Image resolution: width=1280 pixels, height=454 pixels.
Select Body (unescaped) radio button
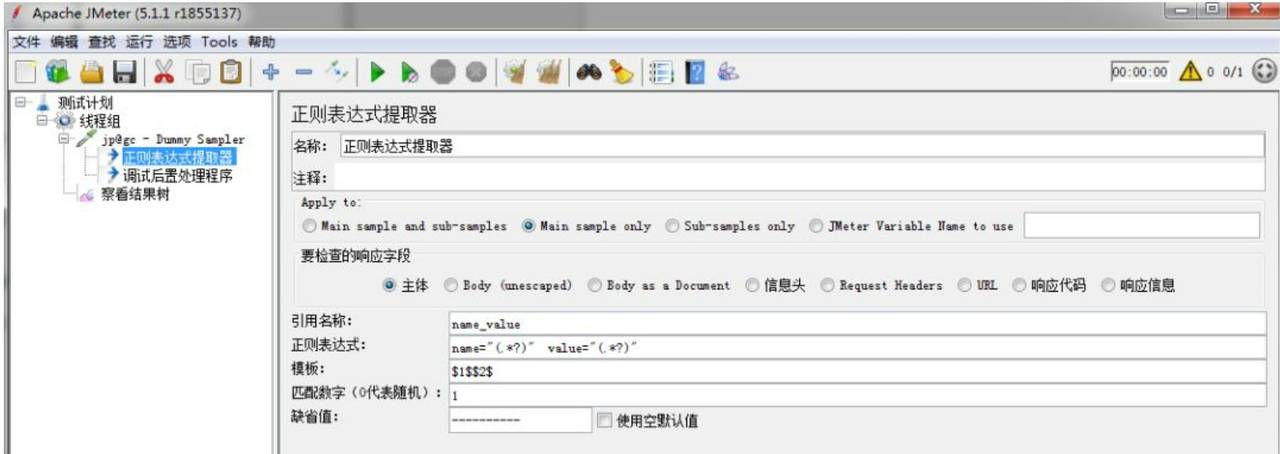(451, 285)
